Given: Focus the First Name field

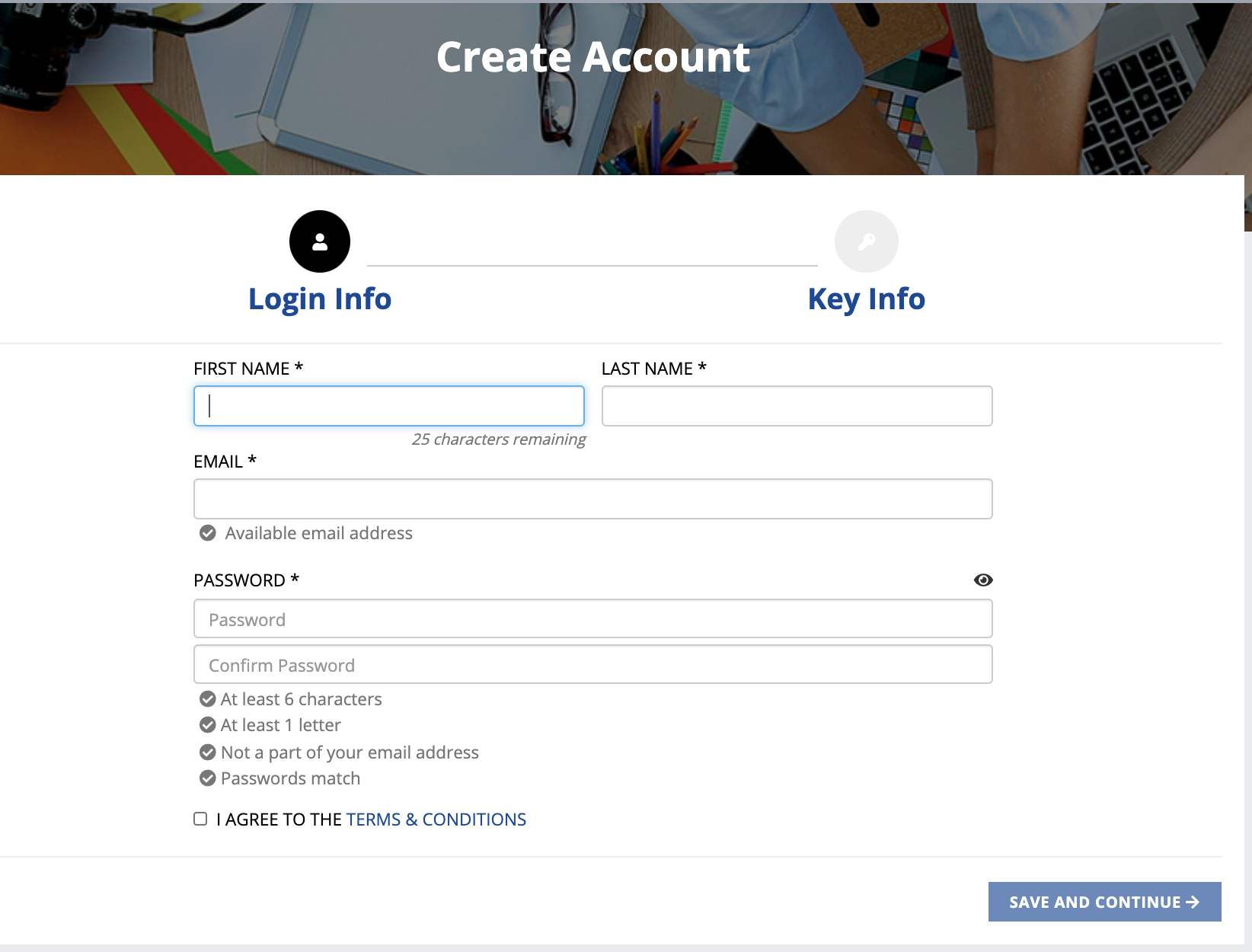Looking at the screenshot, I should tap(389, 406).
